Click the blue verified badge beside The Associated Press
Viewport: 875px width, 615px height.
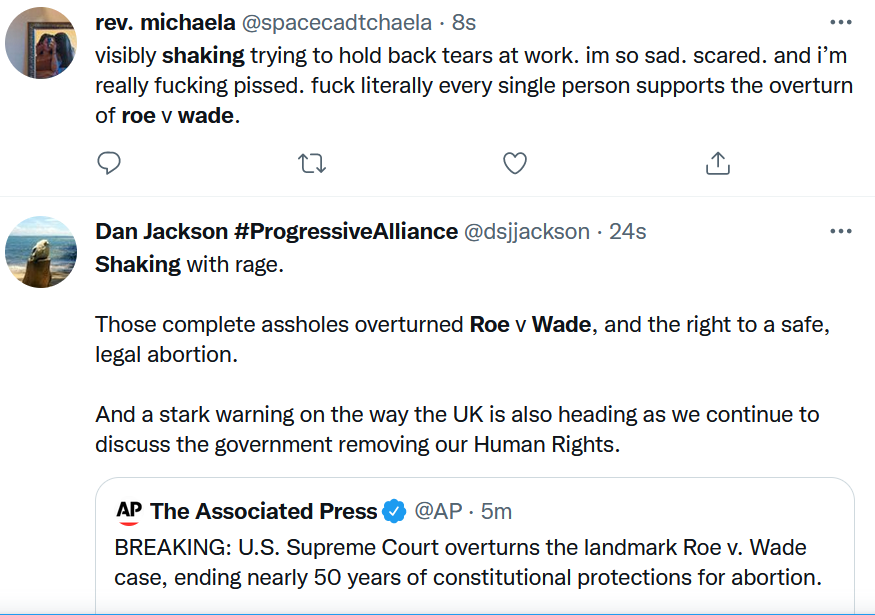(395, 512)
